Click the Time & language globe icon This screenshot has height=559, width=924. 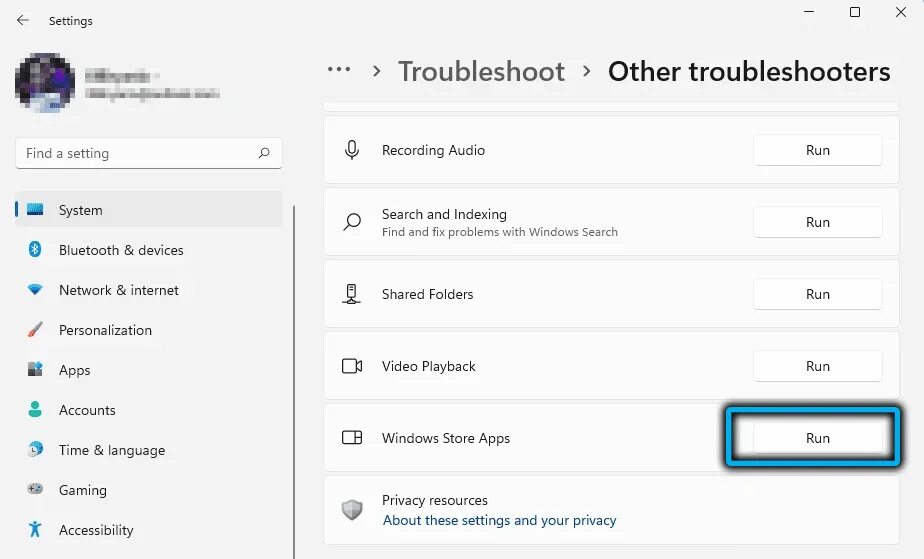(x=35, y=450)
